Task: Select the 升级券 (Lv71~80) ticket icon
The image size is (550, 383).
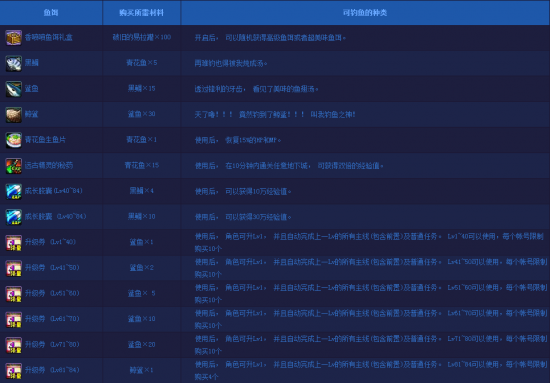Action: (x=14, y=345)
